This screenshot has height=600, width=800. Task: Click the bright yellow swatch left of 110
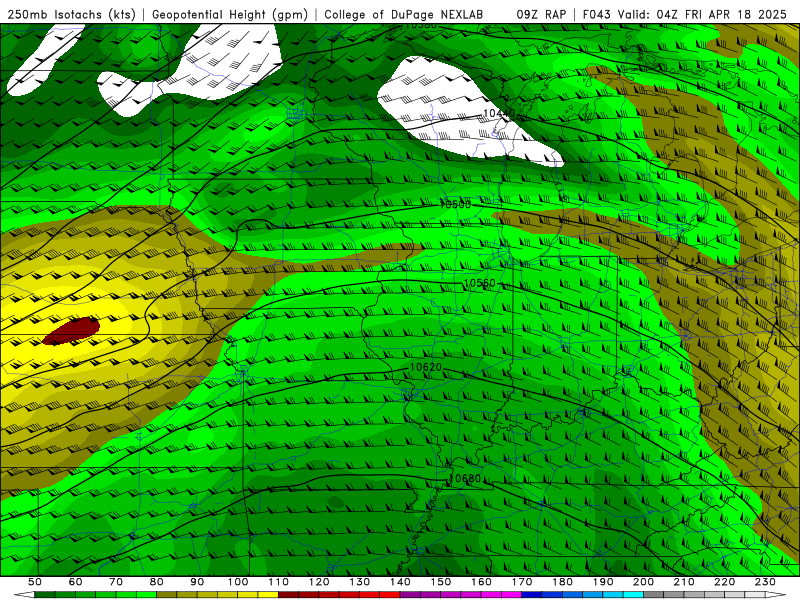click(x=268, y=595)
